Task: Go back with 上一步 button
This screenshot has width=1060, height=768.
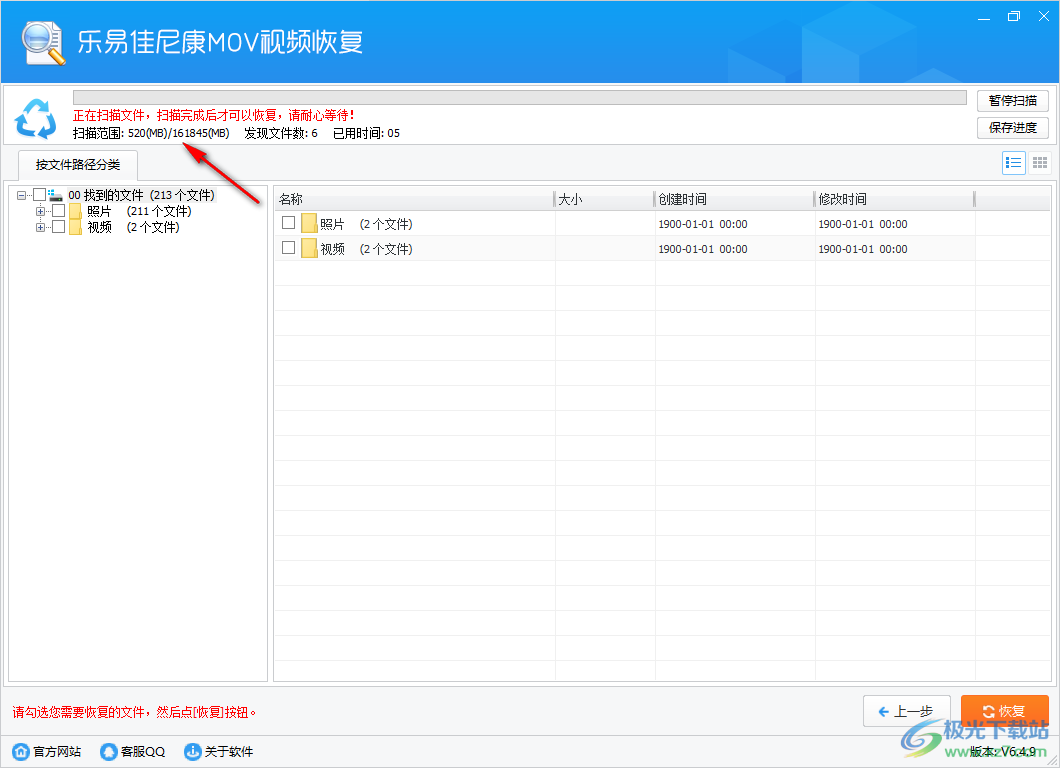Action: pos(907,711)
